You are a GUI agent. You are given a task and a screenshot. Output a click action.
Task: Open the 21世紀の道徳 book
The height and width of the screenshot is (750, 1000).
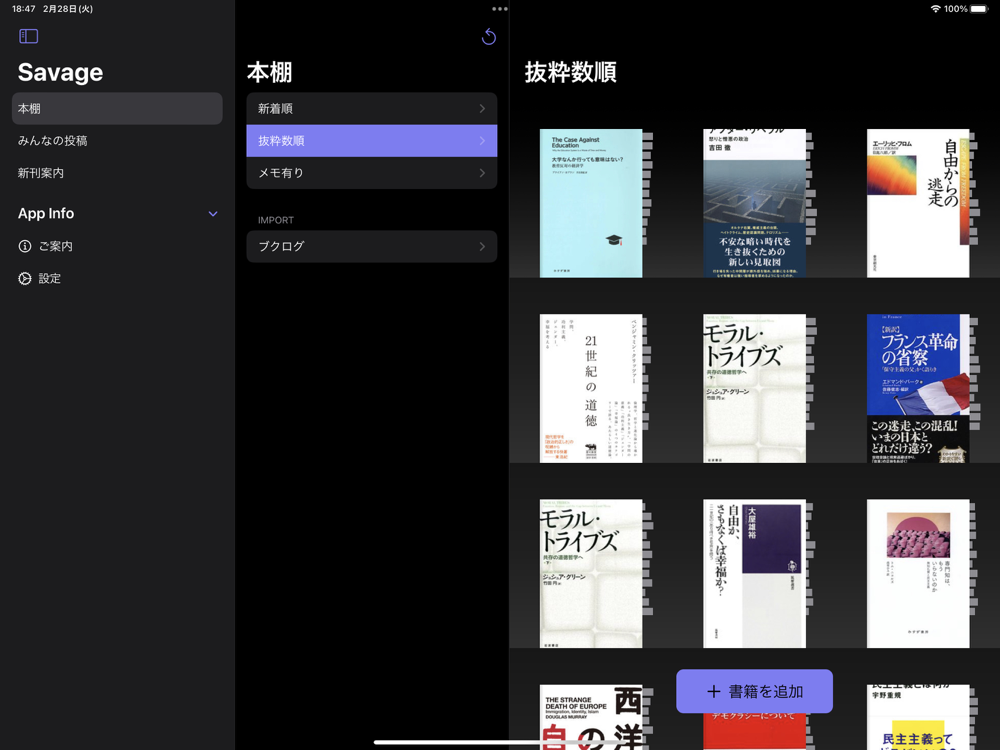click(591, 388)
